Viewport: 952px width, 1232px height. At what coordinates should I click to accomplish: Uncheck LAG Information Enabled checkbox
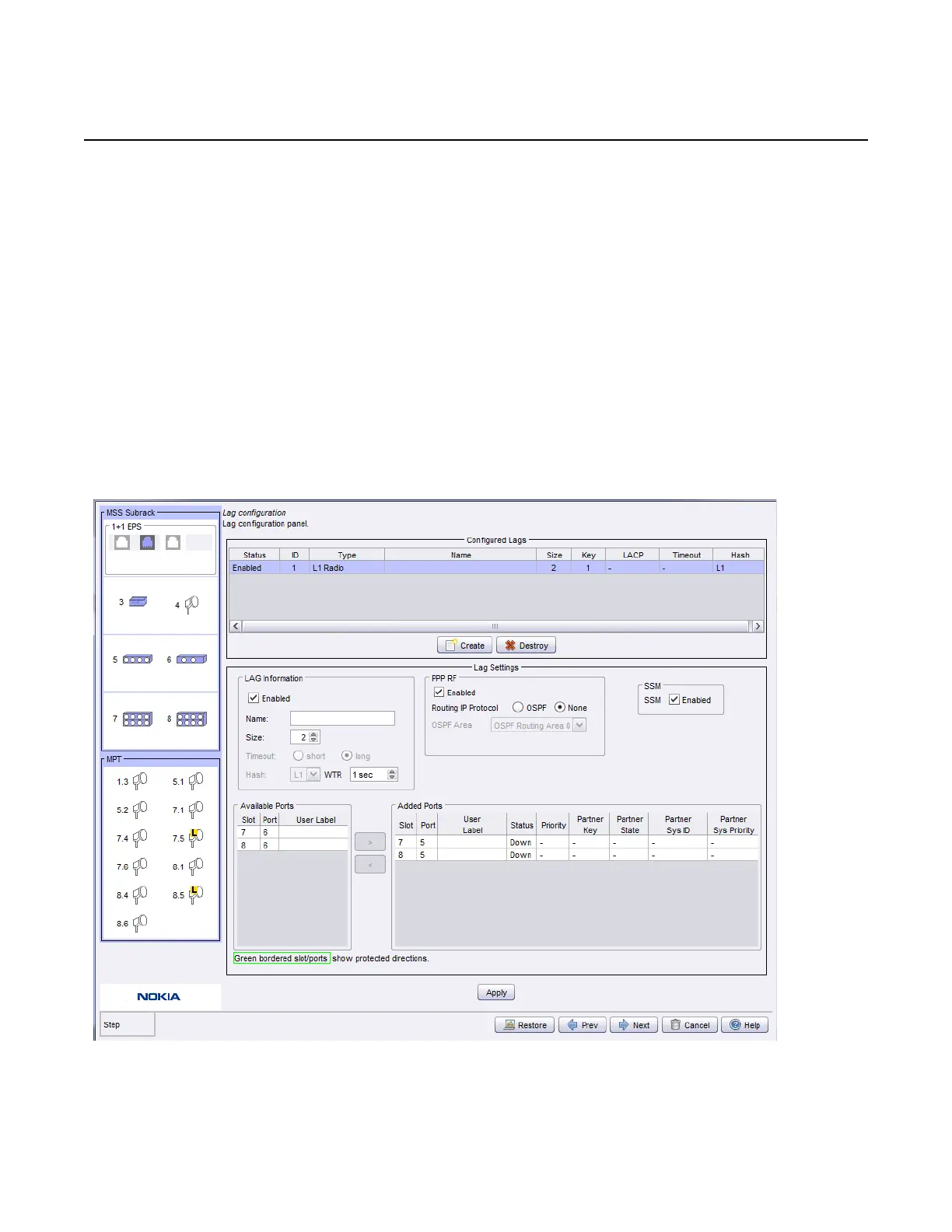(x=253, y=698)
